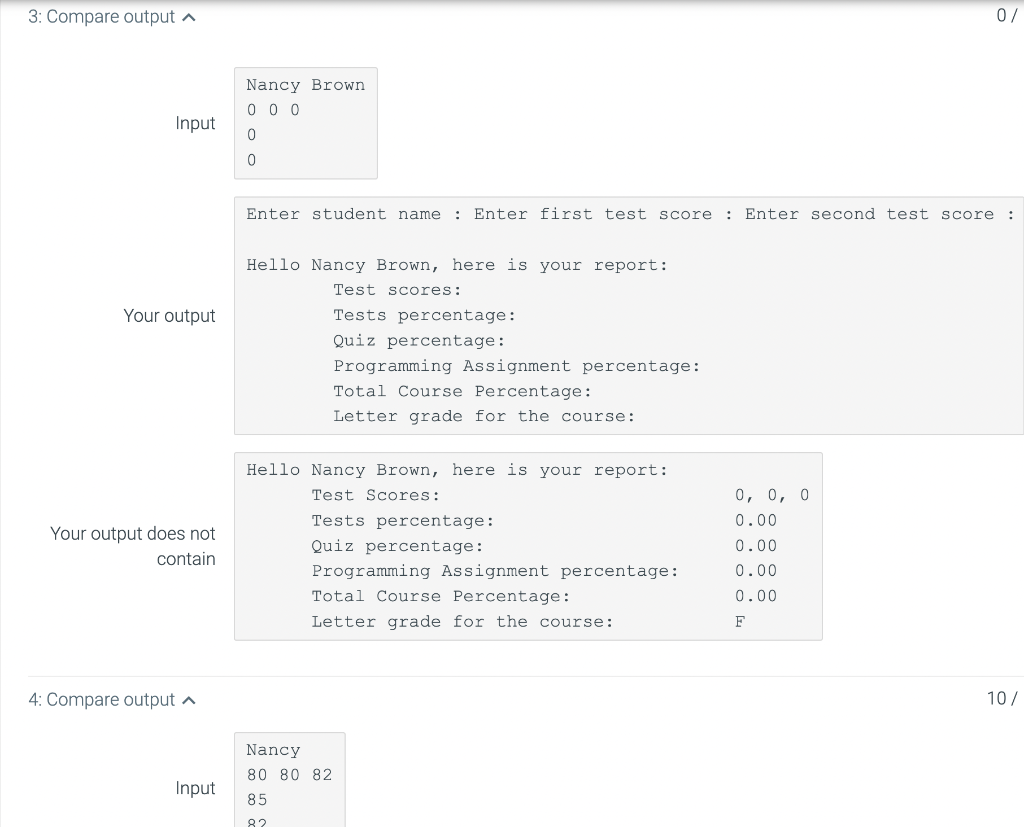Click the 'Your output does not contain' panel
The width and height of the screenshot is (1024, 827).
(528, 545)
